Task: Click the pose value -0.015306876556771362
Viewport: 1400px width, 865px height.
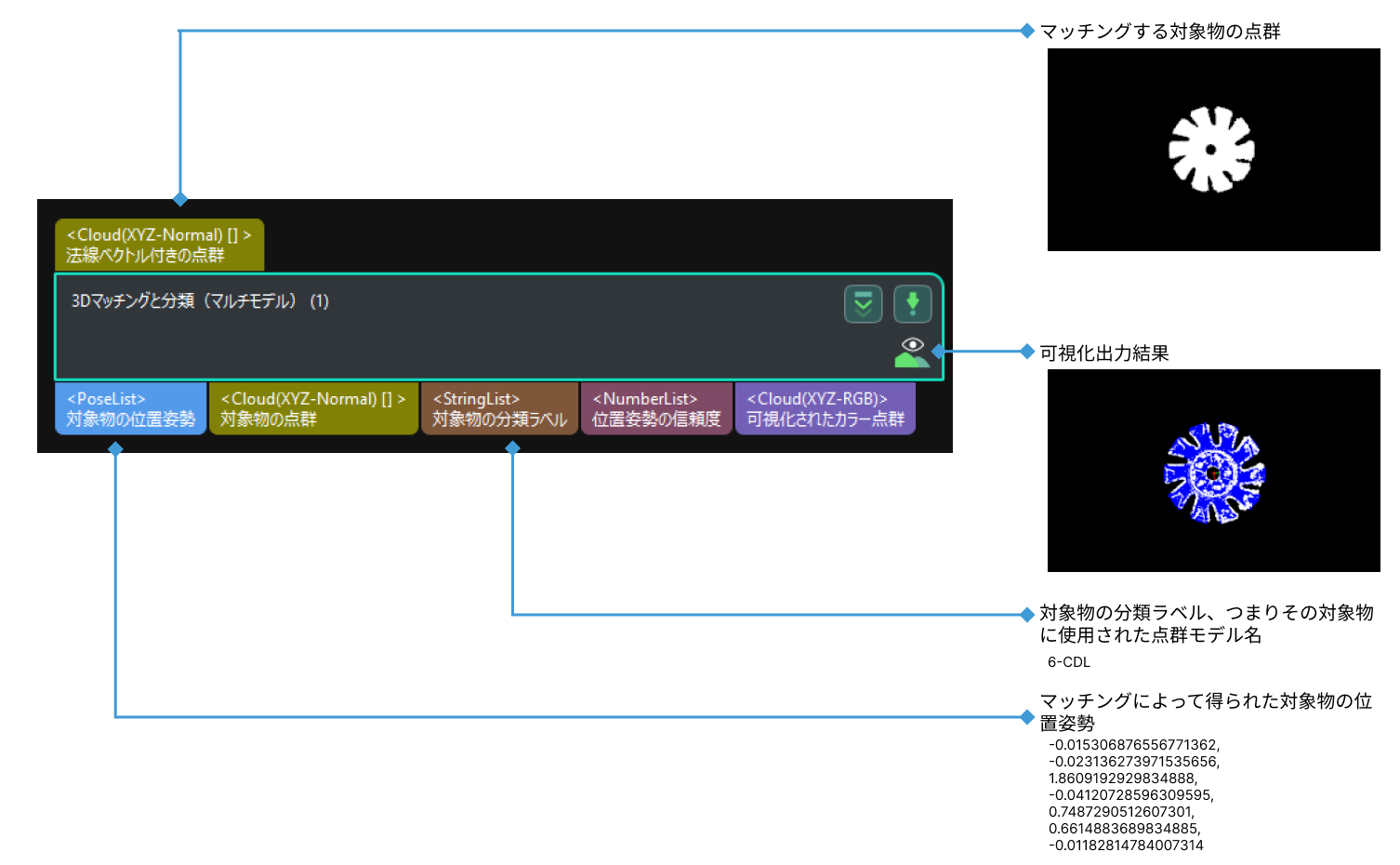Action: coord(1134,745)
